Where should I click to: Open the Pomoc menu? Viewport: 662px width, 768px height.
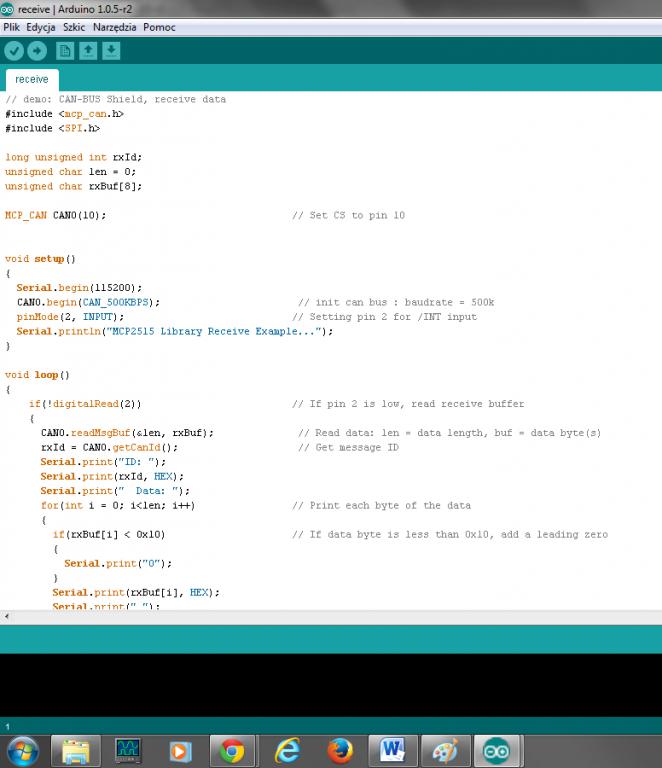click(x=159, y=27)
